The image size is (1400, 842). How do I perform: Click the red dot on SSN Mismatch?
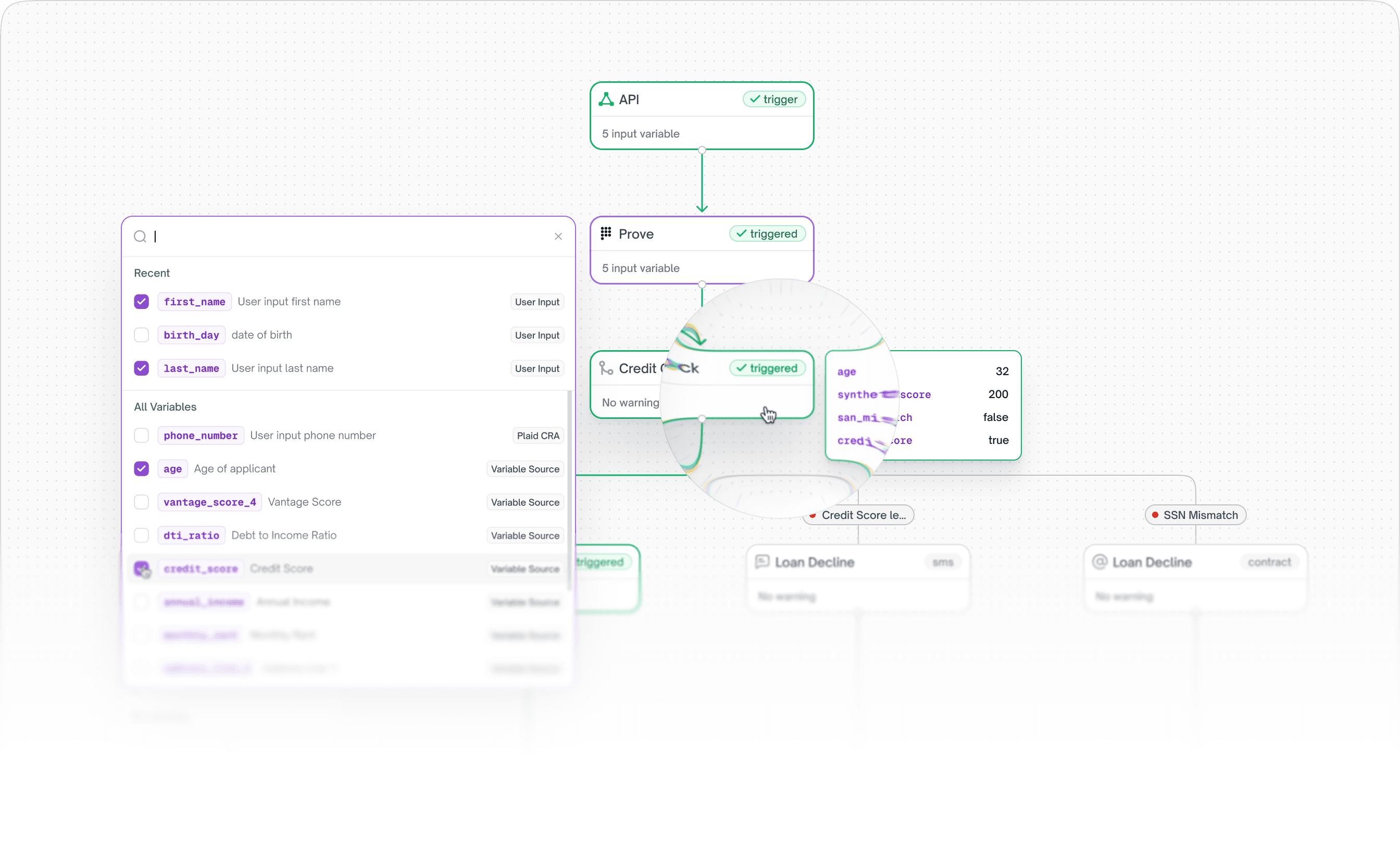pos(1155,515)
